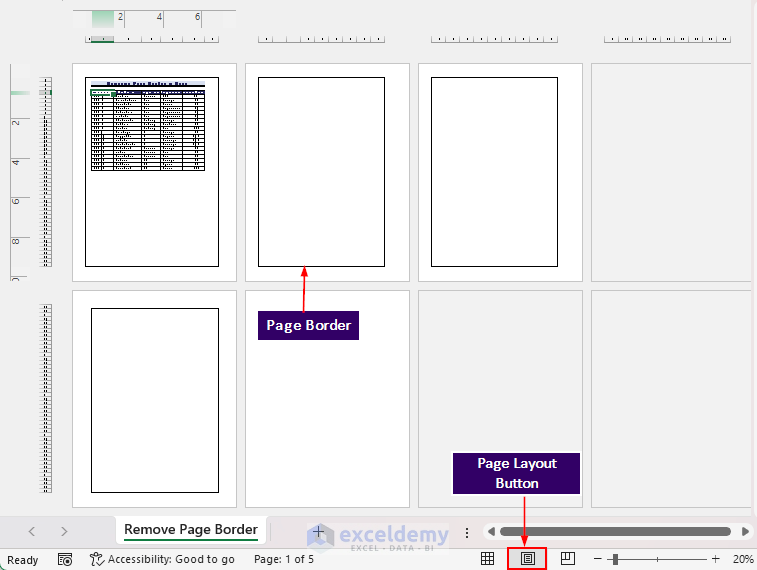This screenshot has height=570, width=757.
Task: Go to the next sheet with the right arrow
Action: (x=64, y=531)
